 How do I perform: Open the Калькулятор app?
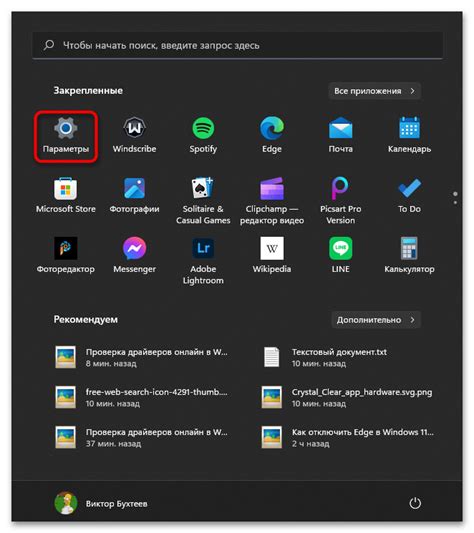[x=409, y=256]
